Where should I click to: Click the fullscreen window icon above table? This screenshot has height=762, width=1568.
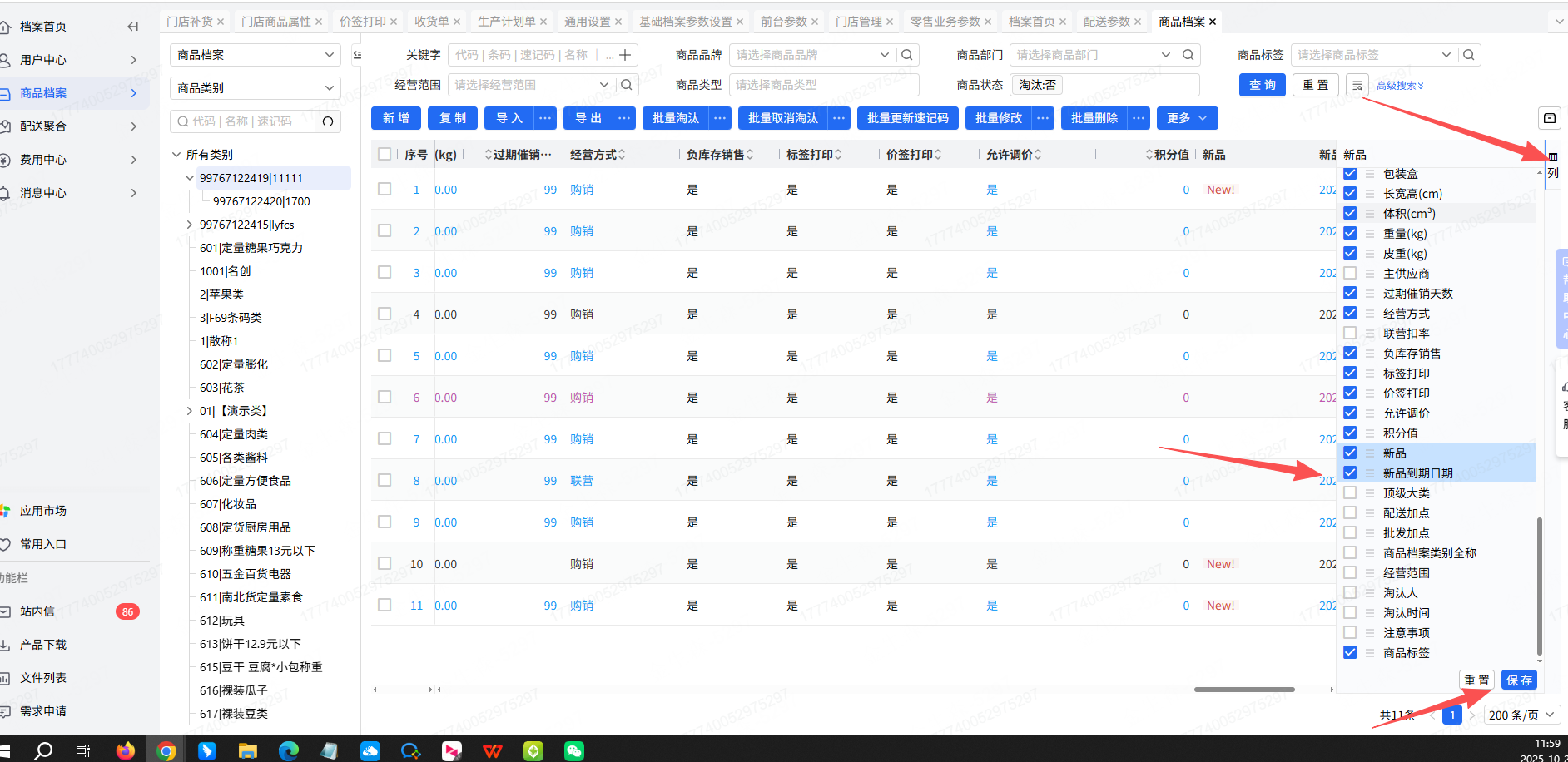pyautogui.click(x=1550, y=118)
